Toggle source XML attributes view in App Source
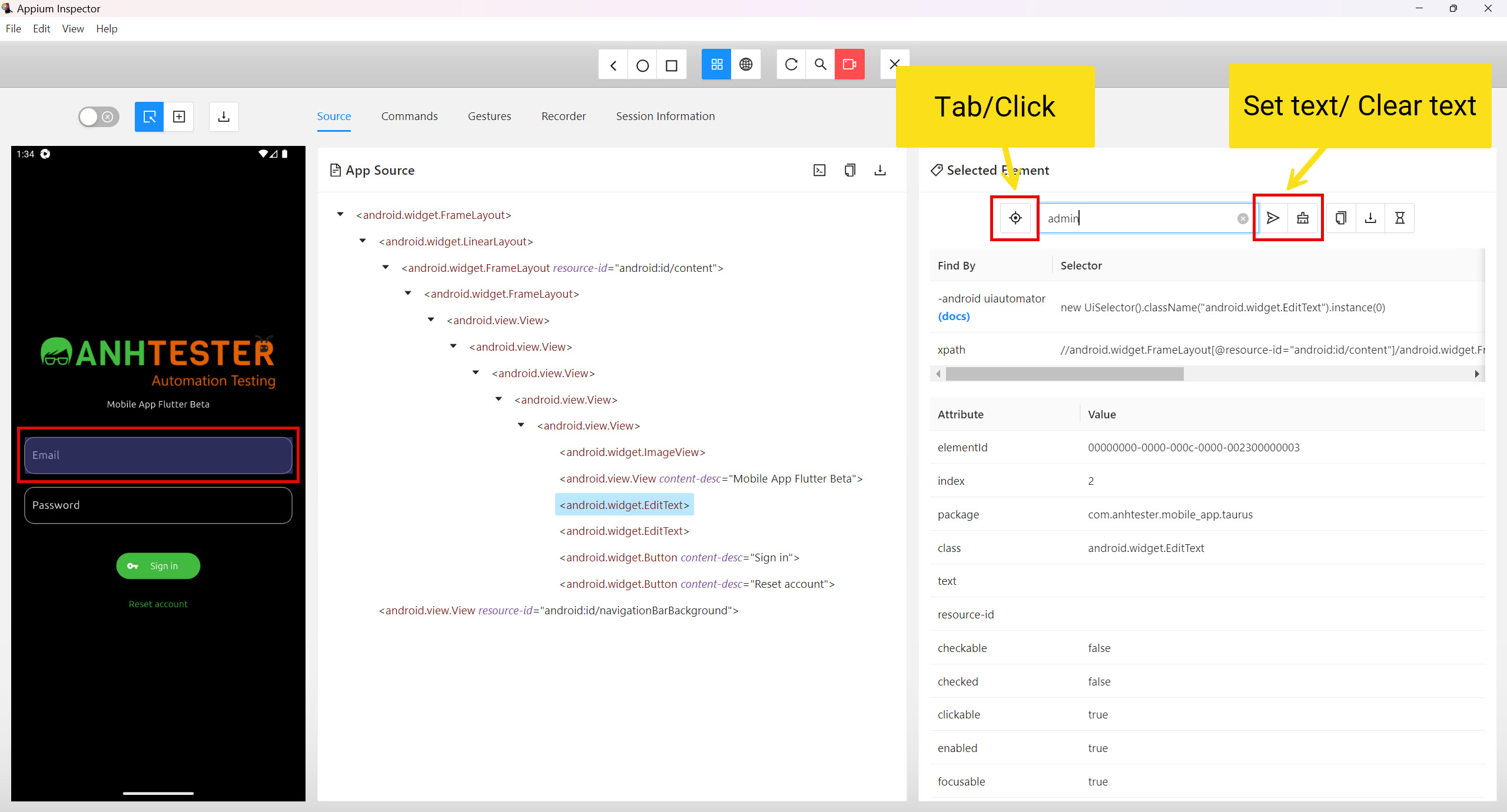This screenshot has height=812, width=1507. pos(819,170)
